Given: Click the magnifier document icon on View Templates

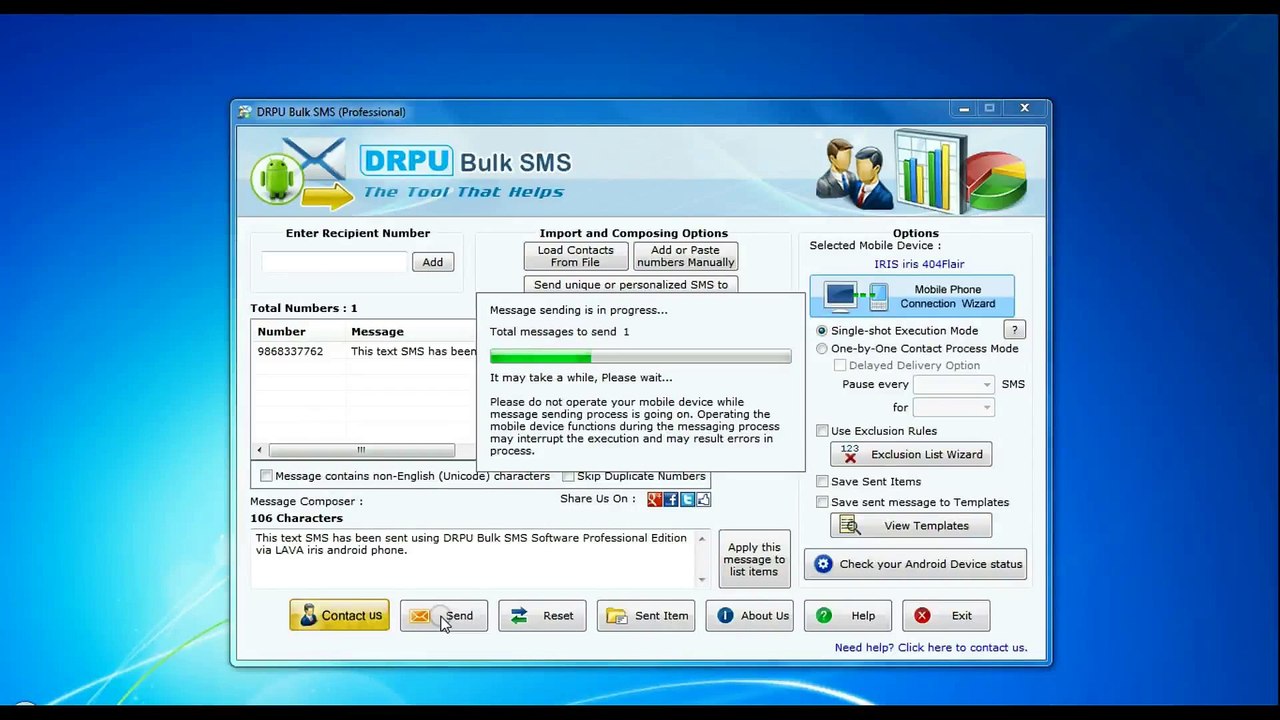Looking at the screenshot, I should pyautogui.click(x=850, y=525).
